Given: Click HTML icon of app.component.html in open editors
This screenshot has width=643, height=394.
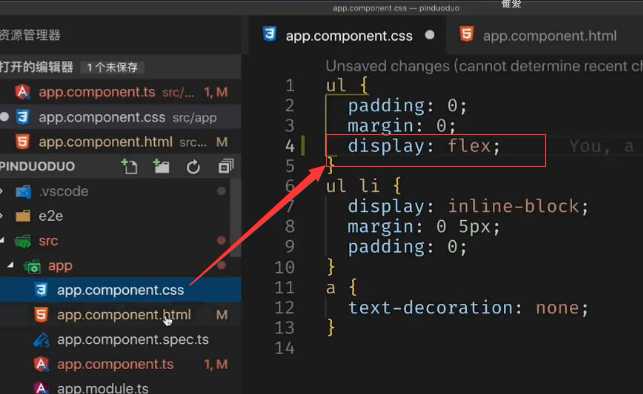Looking at the screenshot, I should point(23,142).
